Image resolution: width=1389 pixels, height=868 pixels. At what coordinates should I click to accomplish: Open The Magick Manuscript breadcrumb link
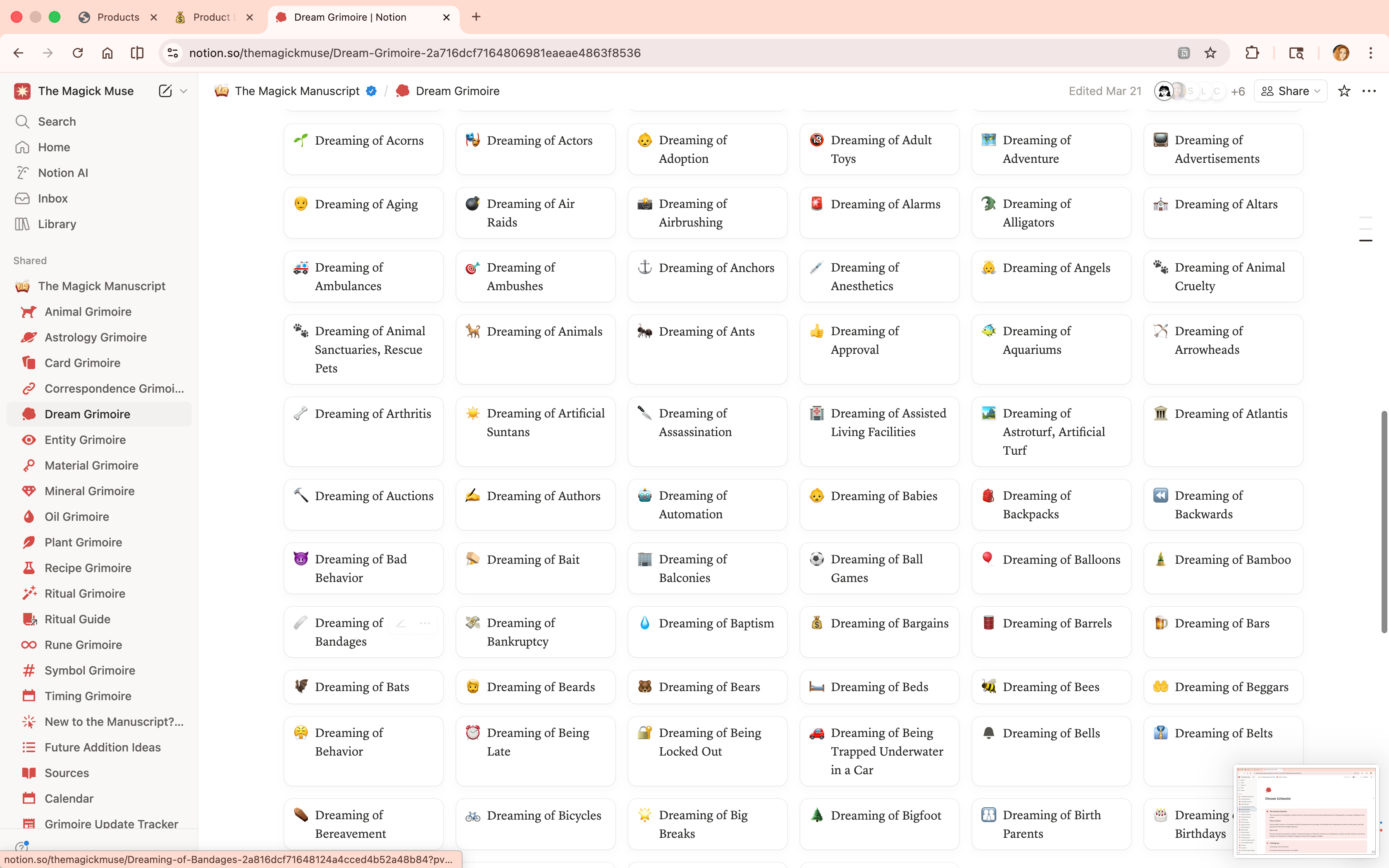296,91
